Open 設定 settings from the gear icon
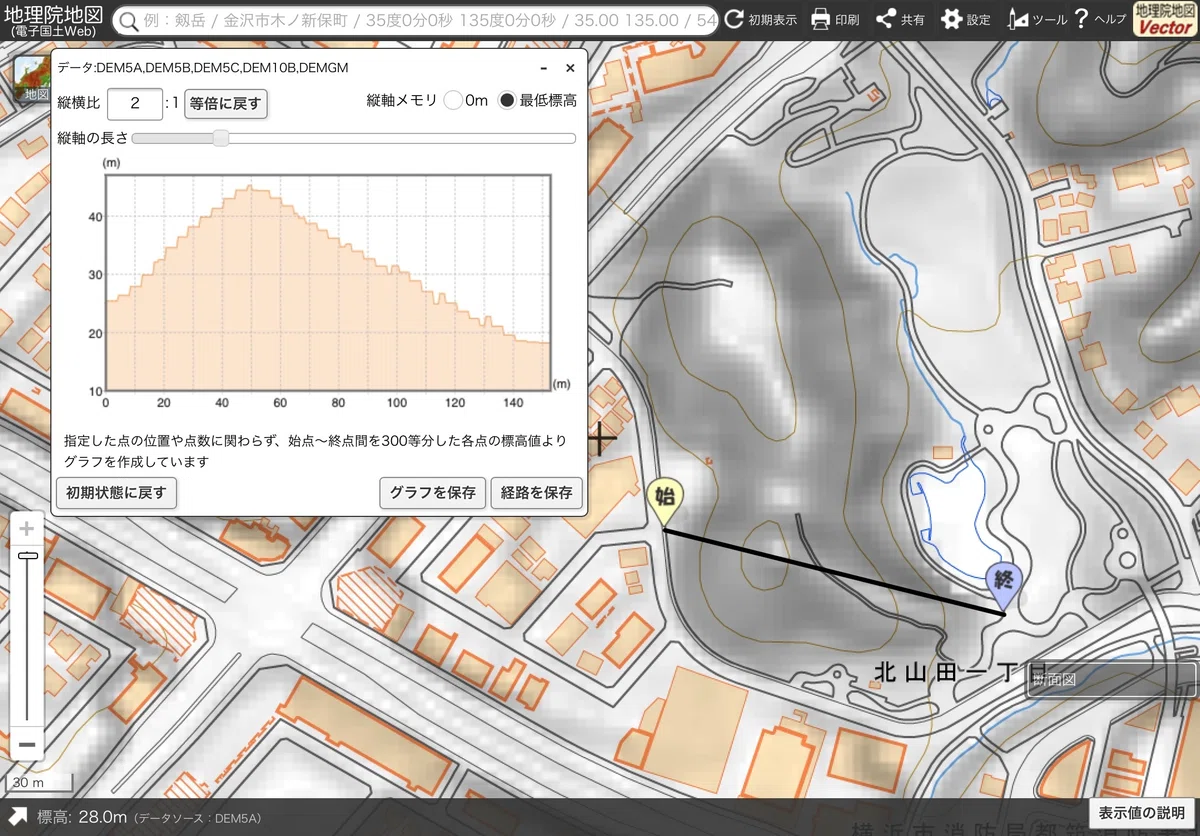The width and height of the screenshot is (1200, 836). tap(966, 19)
